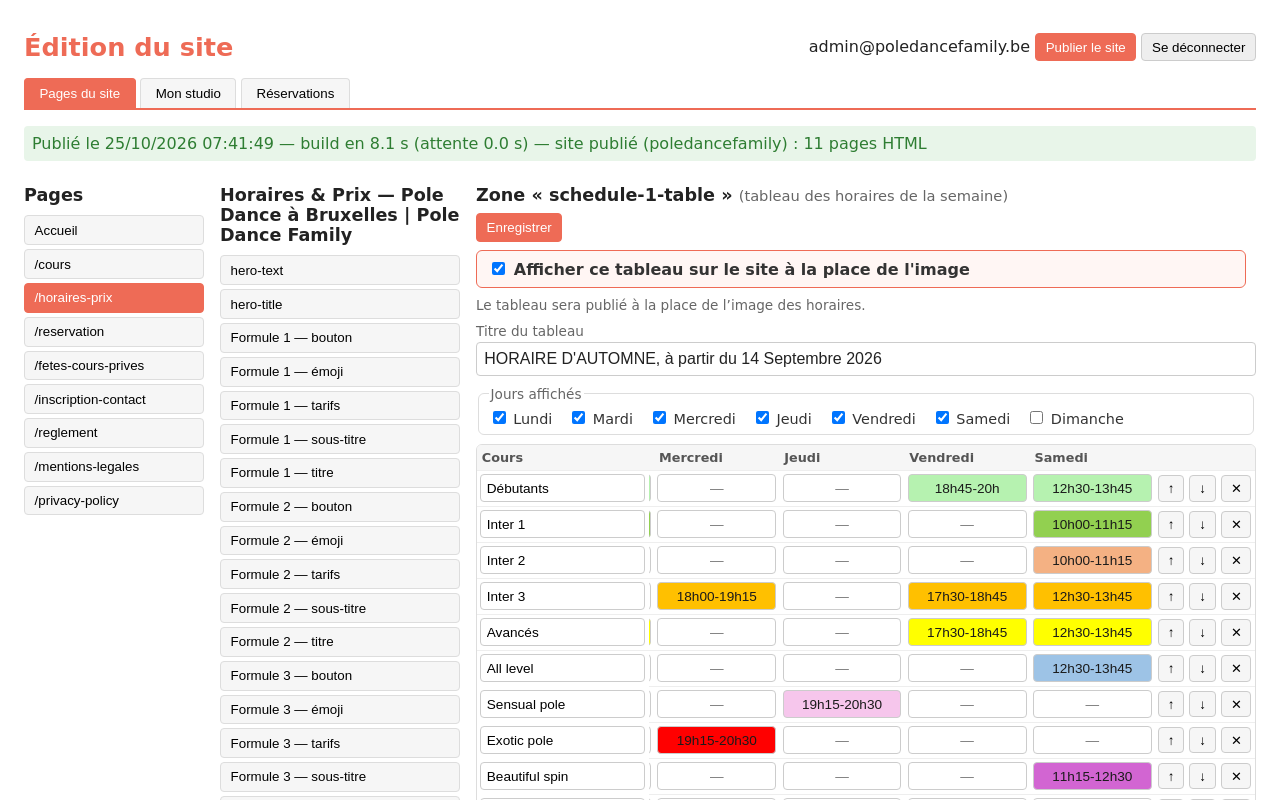
Task: Select the hero-title zone
Action: (x=340, y=304)
